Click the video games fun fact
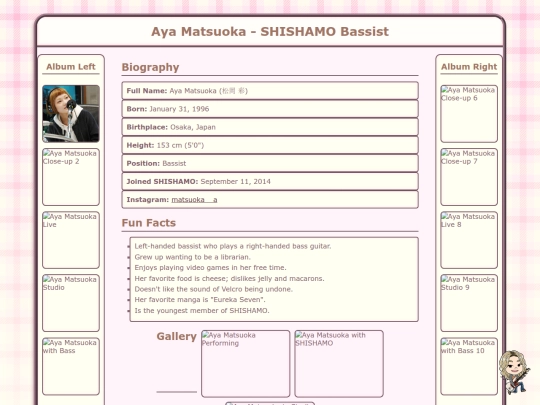 tap(210, 268)
